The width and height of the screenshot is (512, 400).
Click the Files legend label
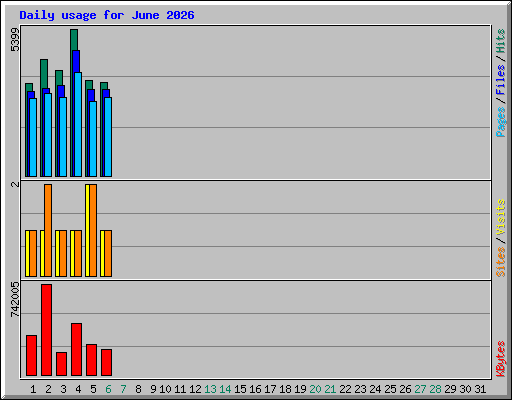click(x=501, y=79)
